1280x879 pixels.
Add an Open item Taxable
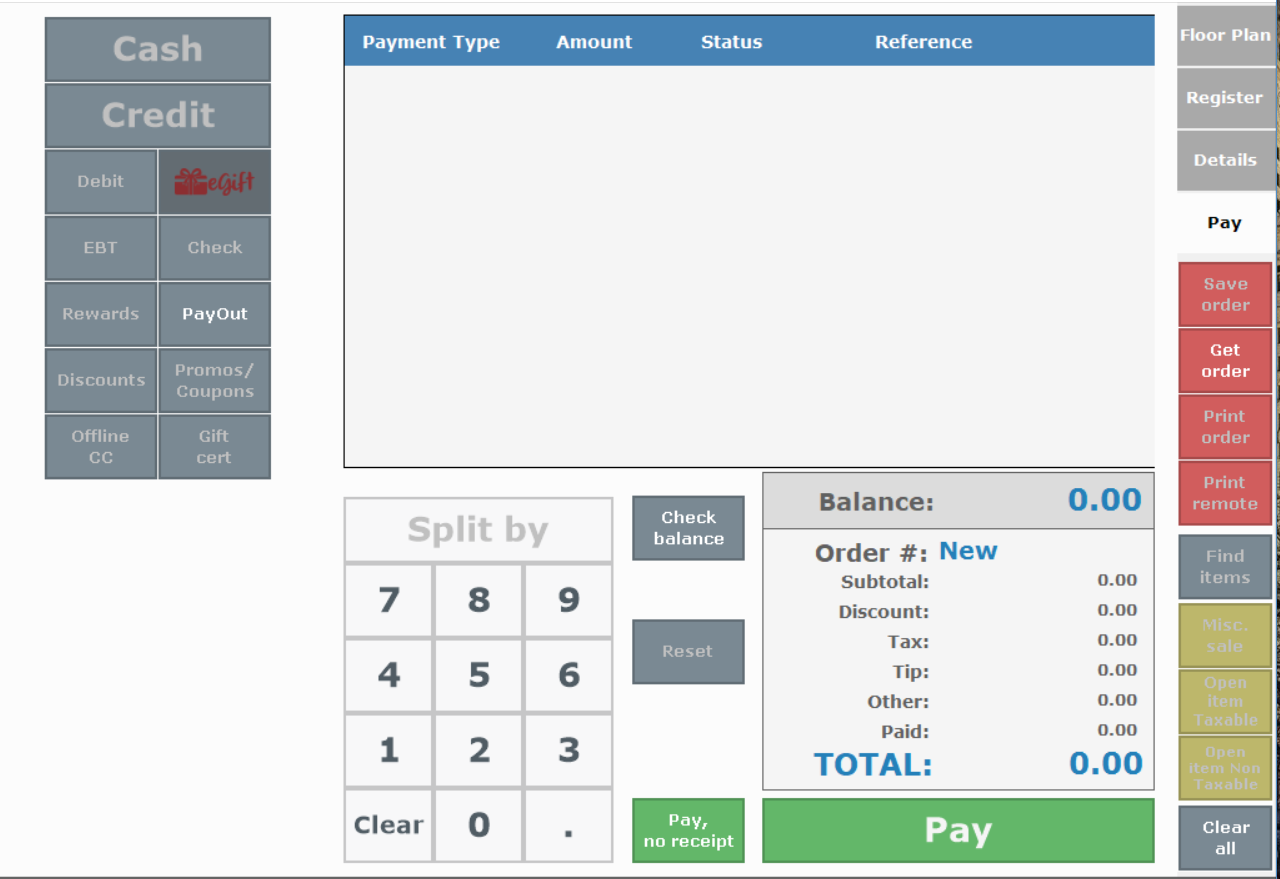tap(1225, 701)
